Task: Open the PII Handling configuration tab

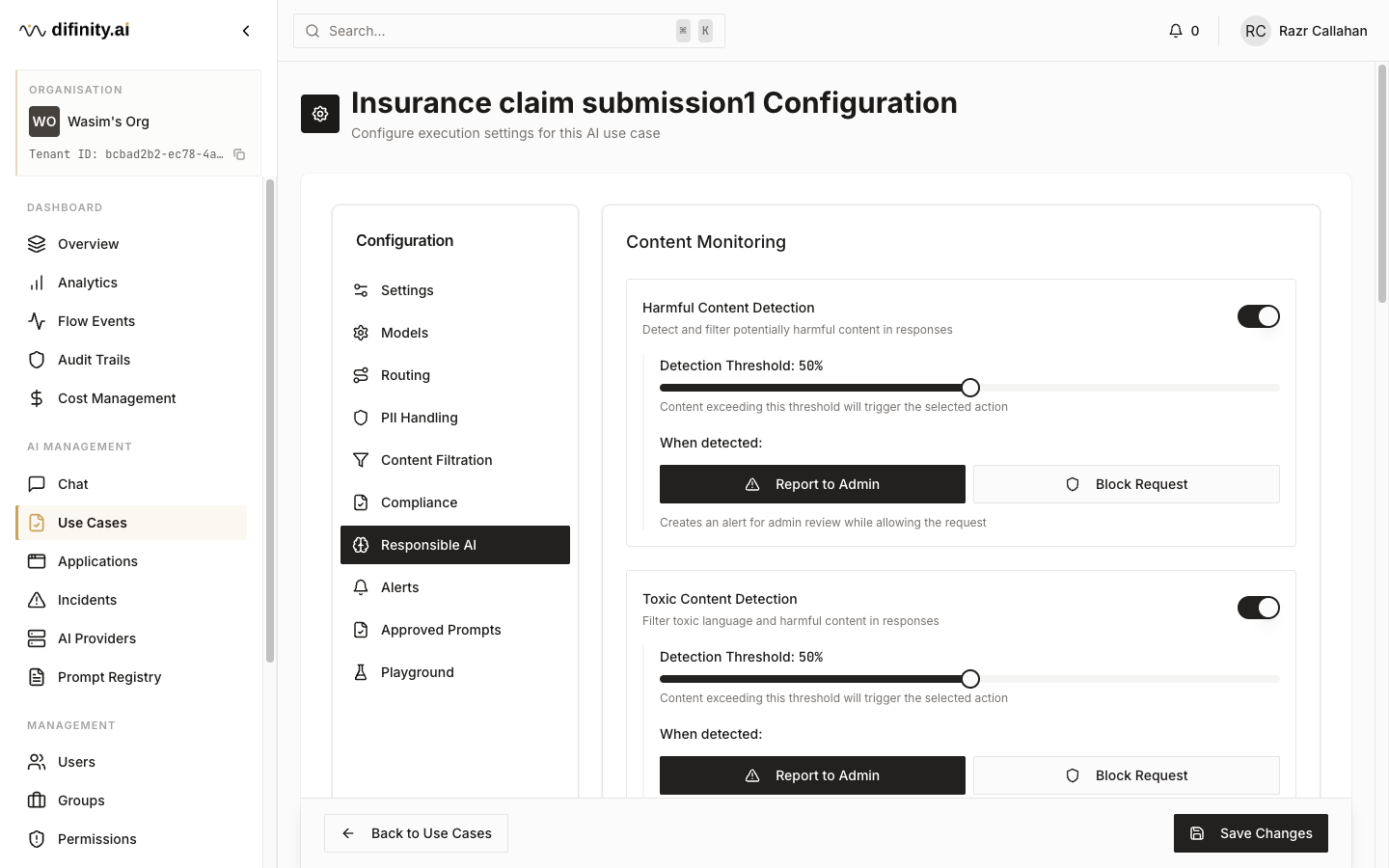Action: point(455,418)
